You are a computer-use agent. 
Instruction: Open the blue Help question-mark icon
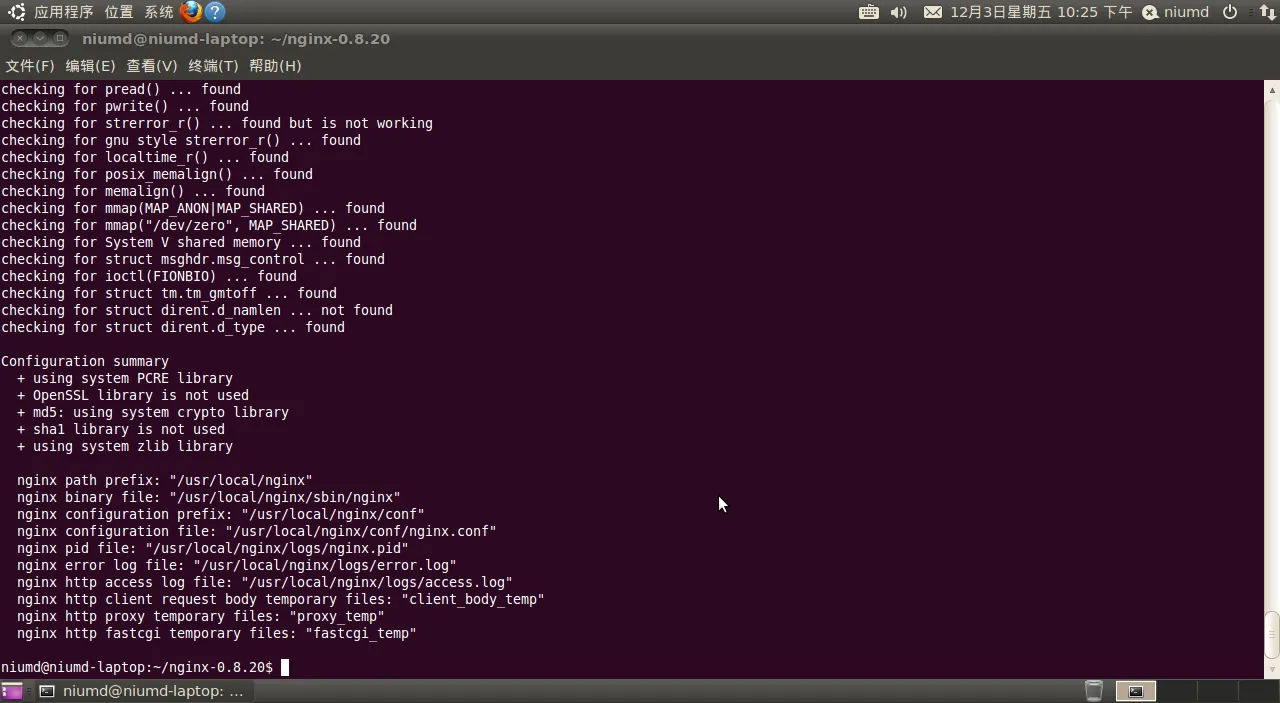point(215,12)
